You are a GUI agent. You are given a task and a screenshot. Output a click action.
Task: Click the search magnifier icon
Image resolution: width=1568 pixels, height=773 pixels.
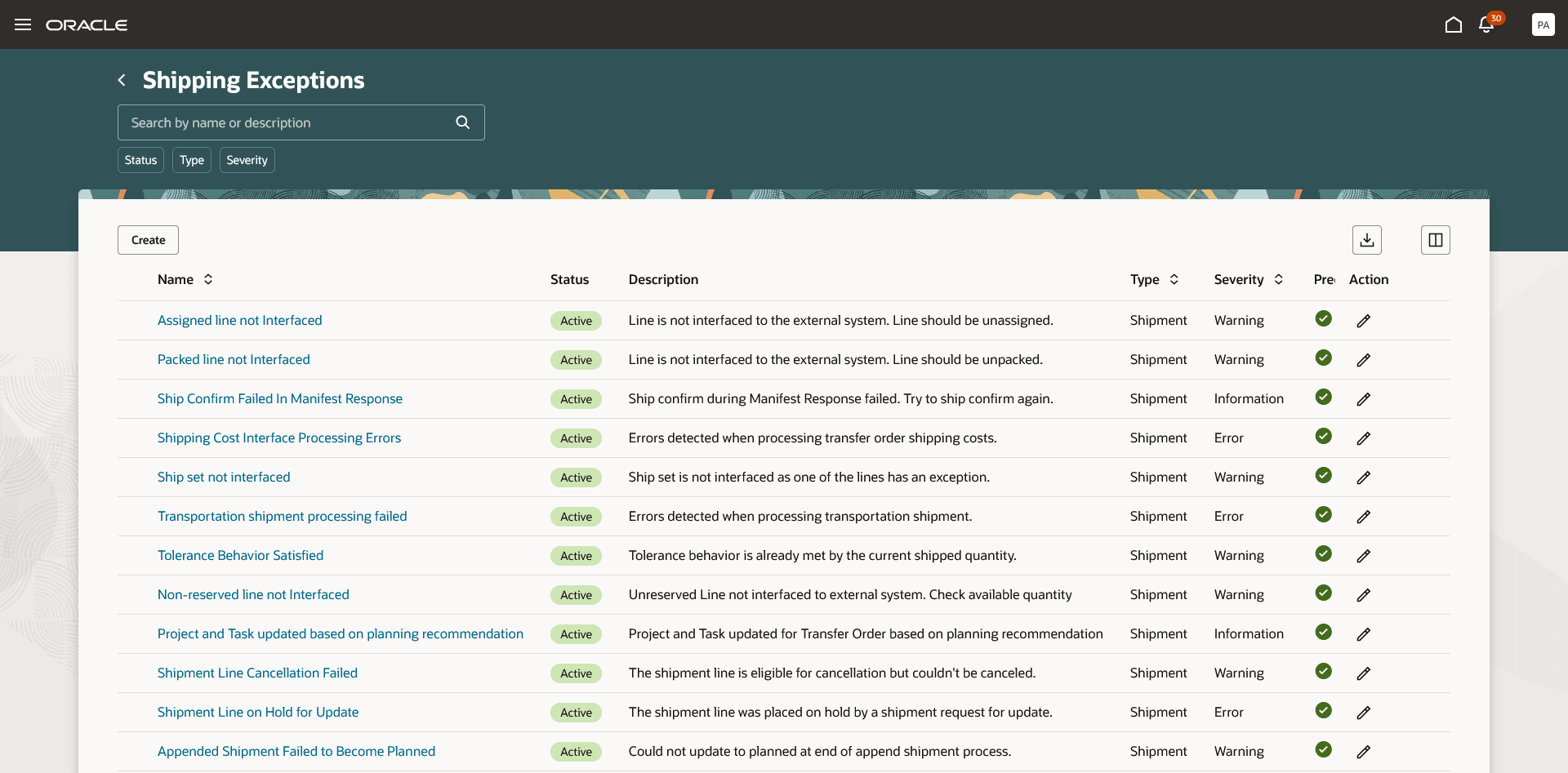point(462,122)
